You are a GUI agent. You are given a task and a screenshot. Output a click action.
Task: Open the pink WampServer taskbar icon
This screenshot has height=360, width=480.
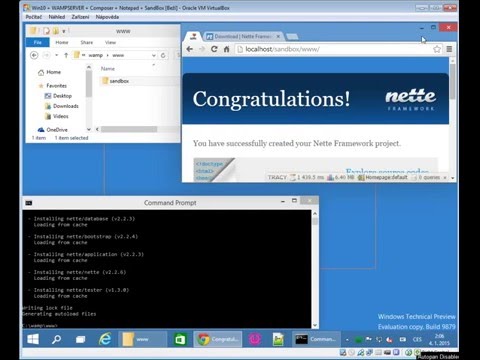pos(255,339)
